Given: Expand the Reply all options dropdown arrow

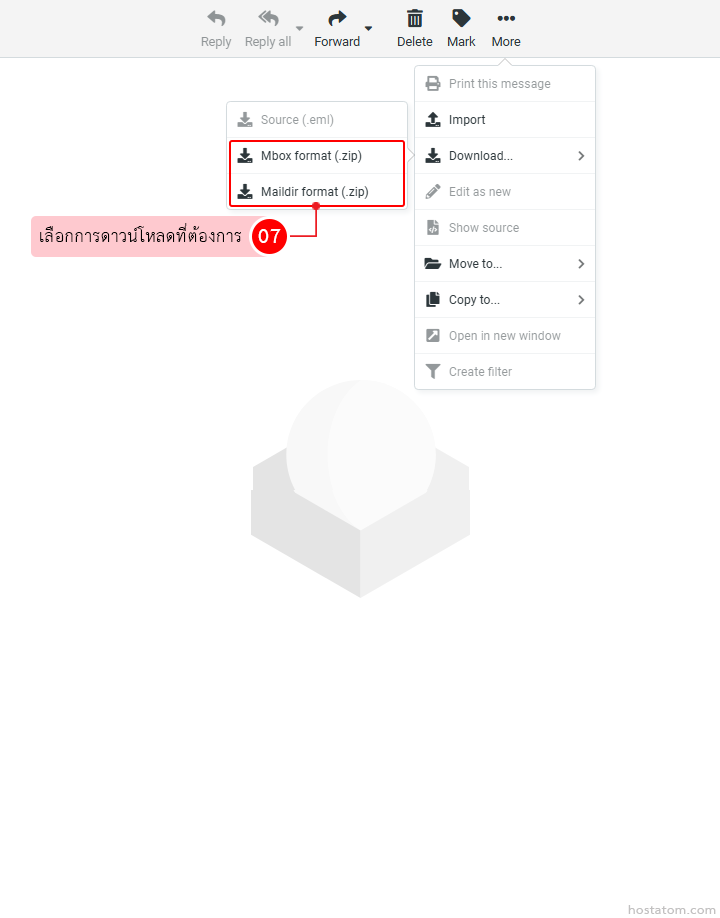Looking at the screenshot, I should (x=299, y=28).
